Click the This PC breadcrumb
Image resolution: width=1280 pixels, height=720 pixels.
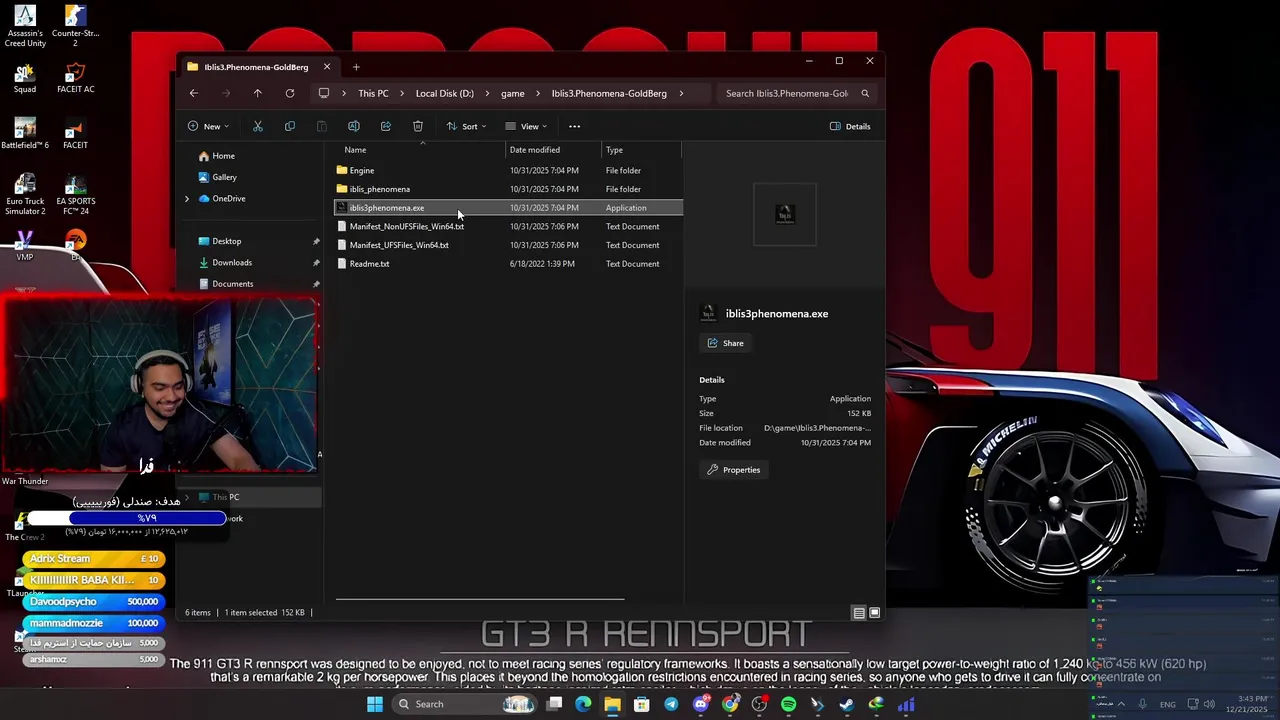pos(373,93)
